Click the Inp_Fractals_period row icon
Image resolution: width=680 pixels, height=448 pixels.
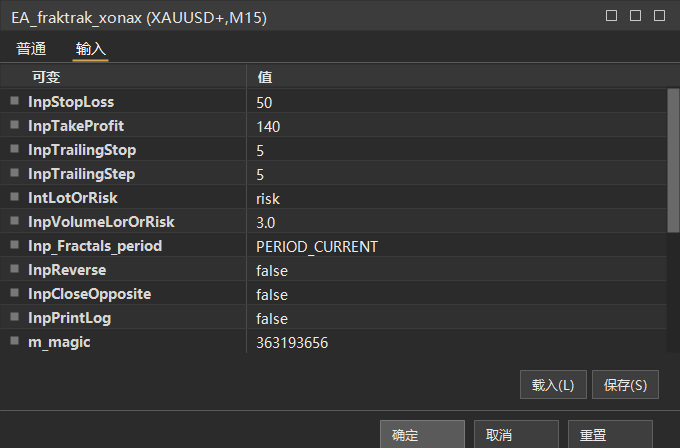tap(14, 245)
